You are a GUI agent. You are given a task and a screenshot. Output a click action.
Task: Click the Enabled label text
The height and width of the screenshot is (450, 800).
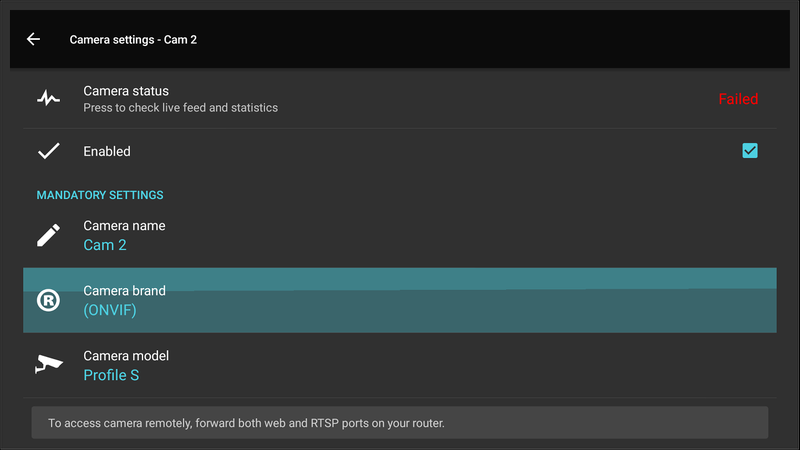click(107, 152)
